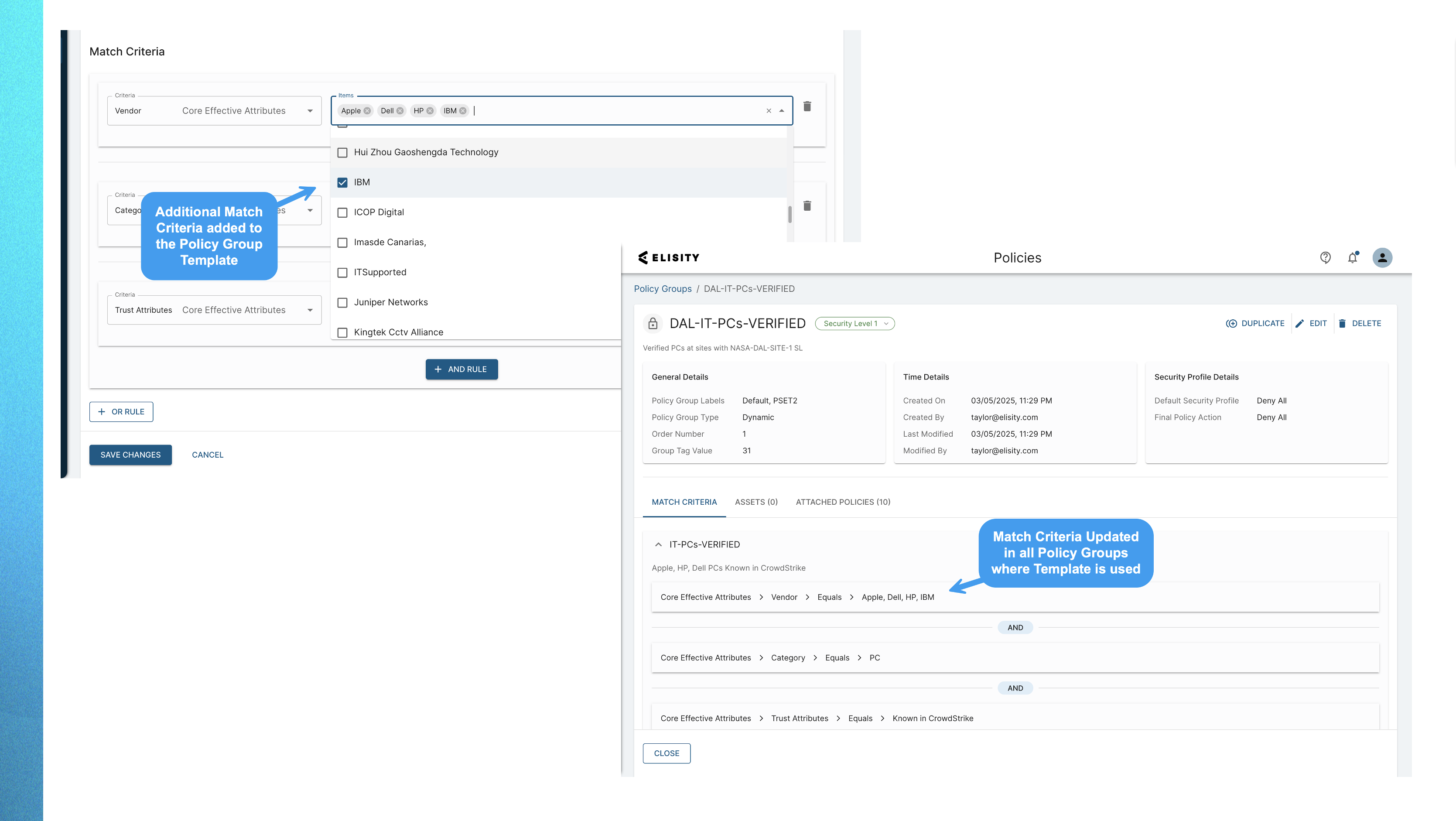Click the vendor options list scrollbar
Image resolution: width=1456 pixels, height=821 pixels.
tap(790, 215)
